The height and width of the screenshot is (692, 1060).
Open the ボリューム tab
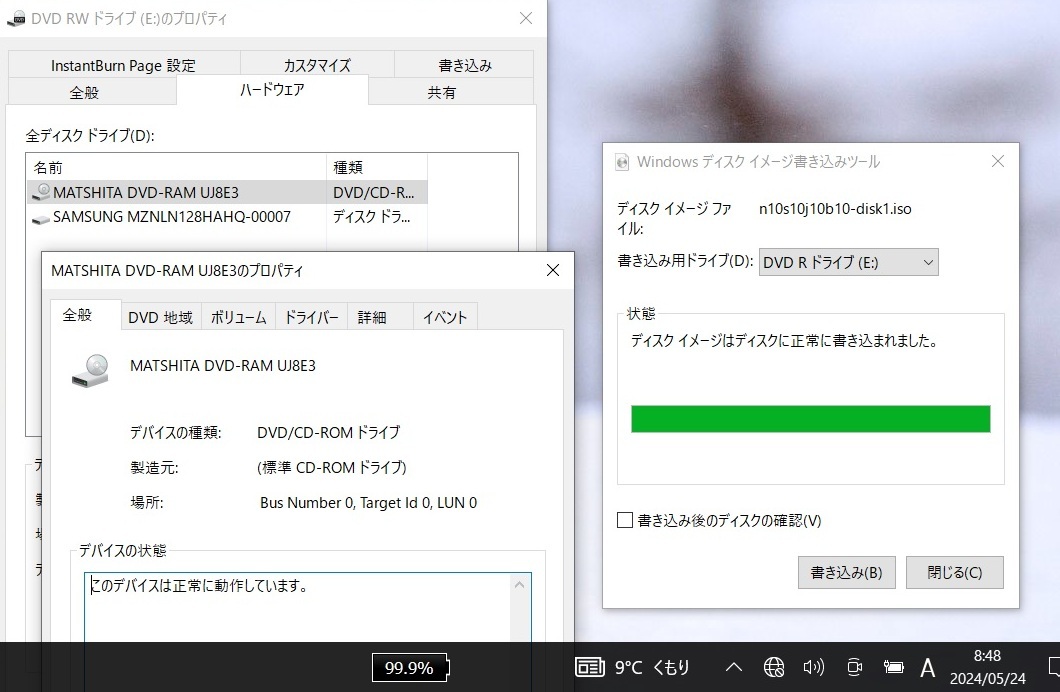[238, 317]
